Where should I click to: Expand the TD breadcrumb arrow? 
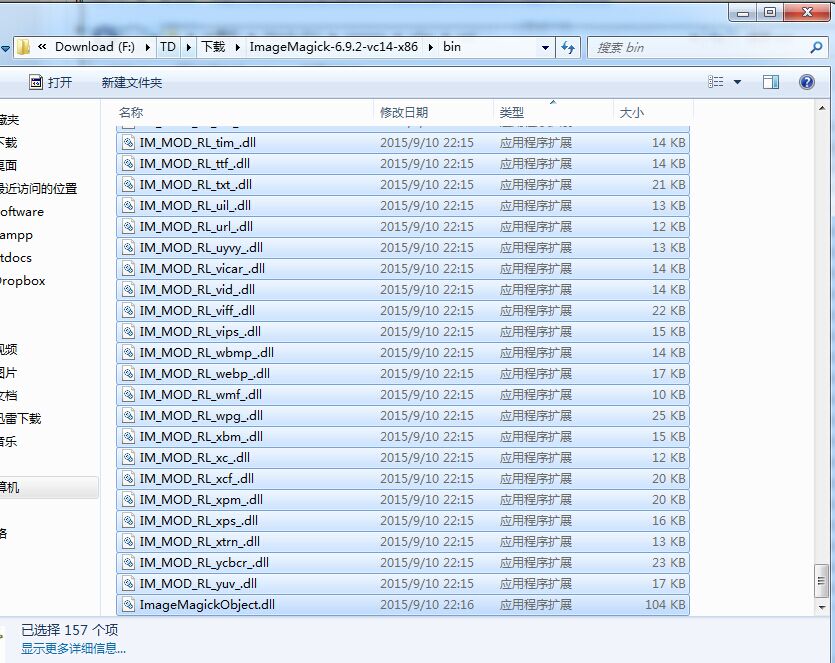pos(189,47)
